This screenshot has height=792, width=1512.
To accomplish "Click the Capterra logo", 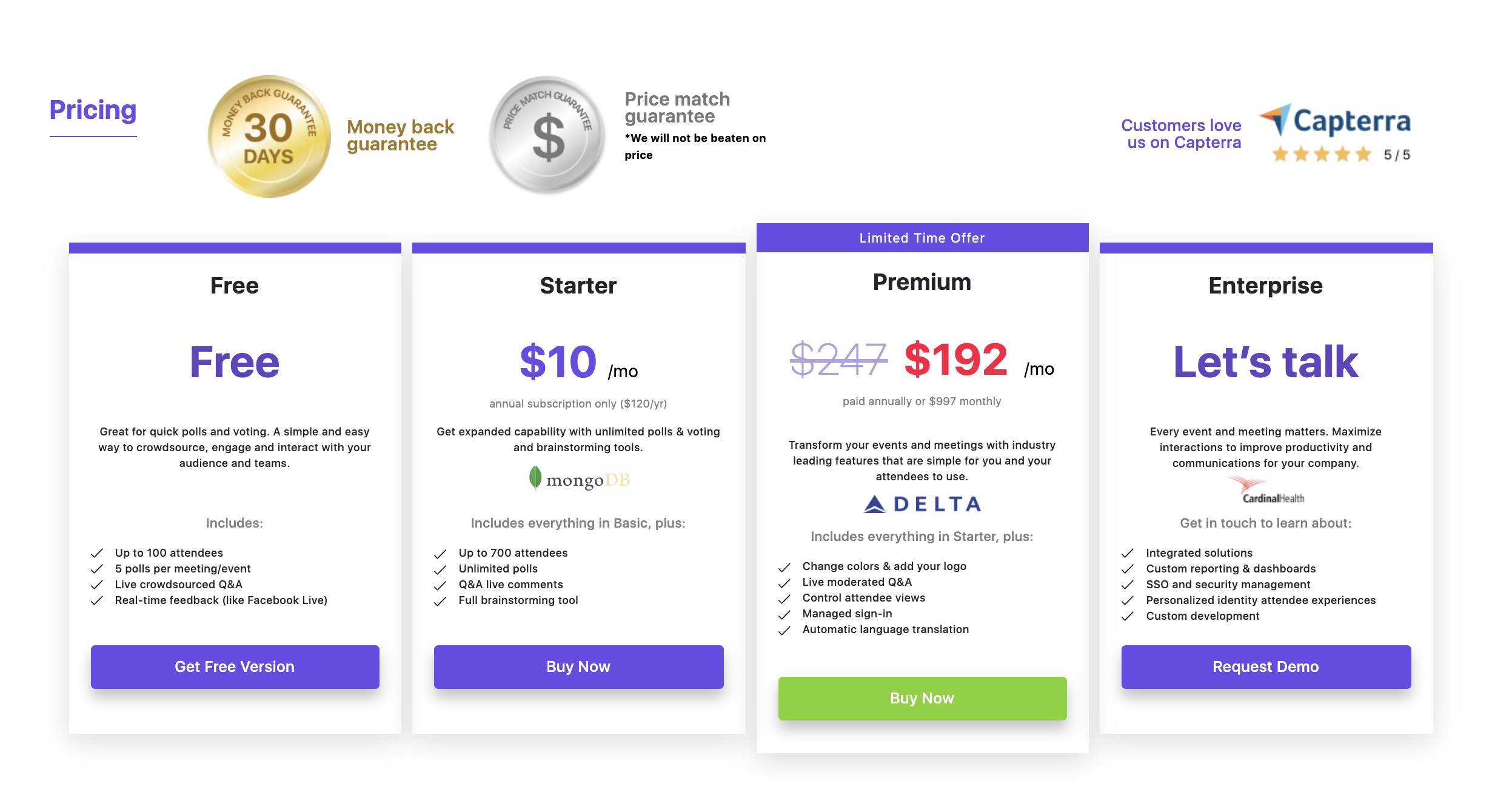I will pos(1335,120).
